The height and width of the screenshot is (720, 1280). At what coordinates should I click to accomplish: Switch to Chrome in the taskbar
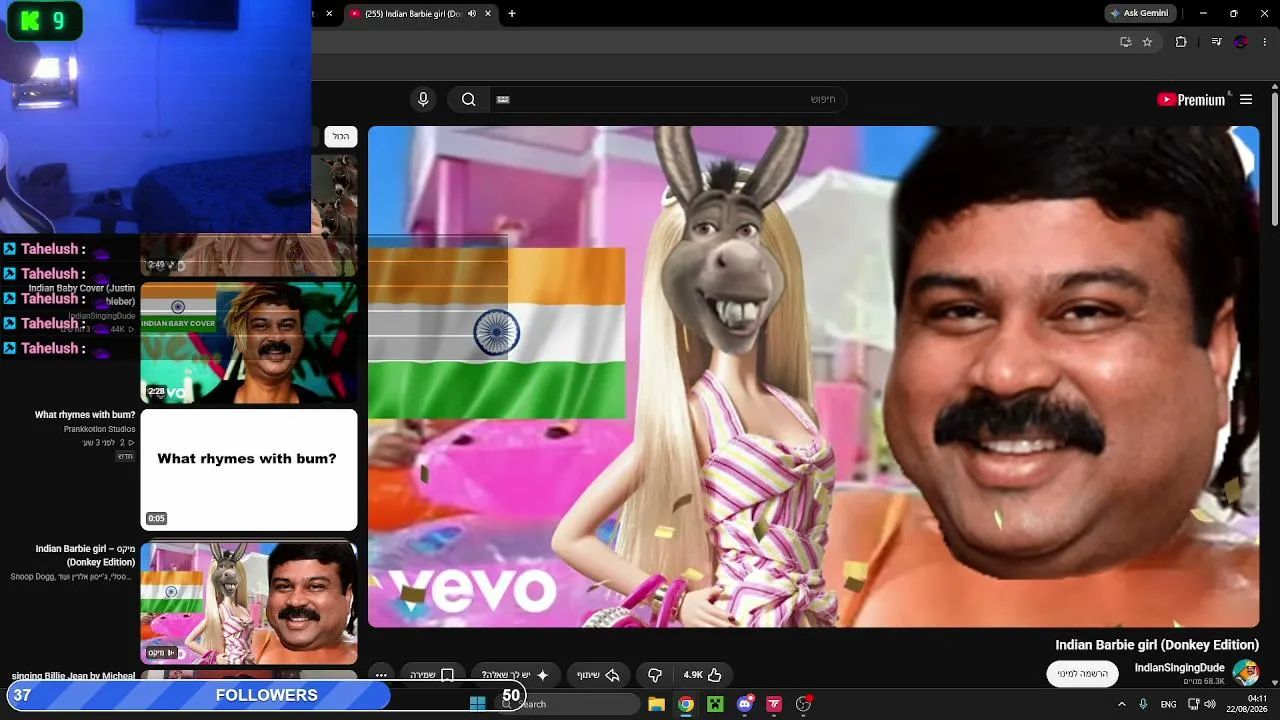686,704
